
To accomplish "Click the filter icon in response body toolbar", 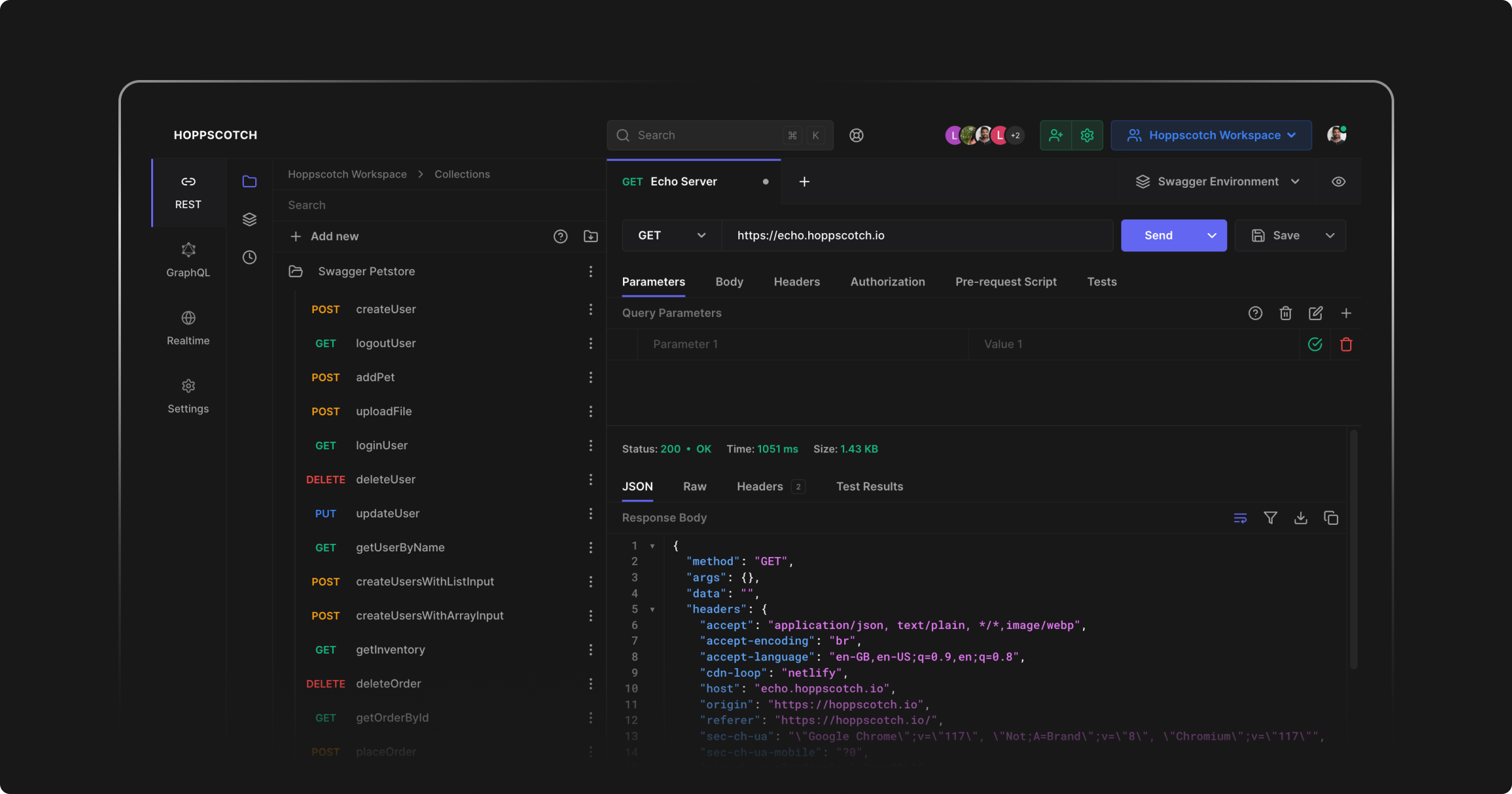I will 1270,518.
